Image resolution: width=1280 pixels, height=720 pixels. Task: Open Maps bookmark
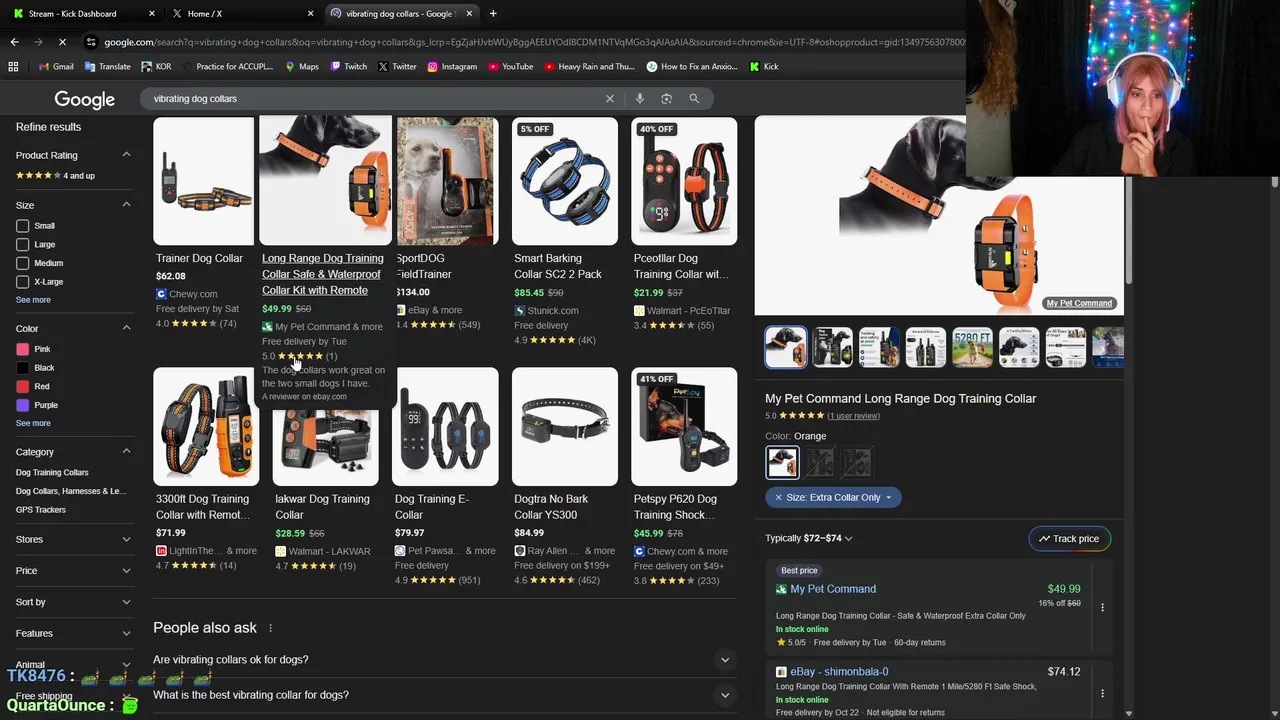pos(302,66)
